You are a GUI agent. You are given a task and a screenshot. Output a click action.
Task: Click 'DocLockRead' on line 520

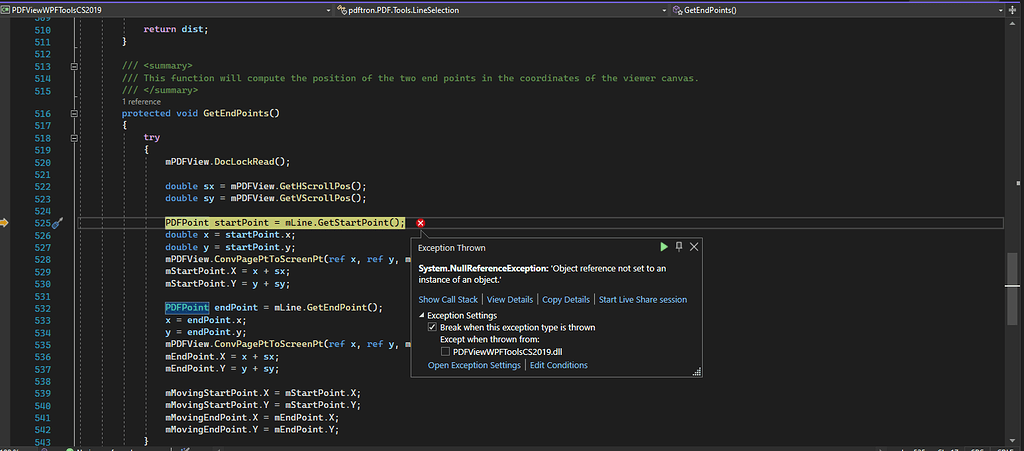click(x=244, y=162)
